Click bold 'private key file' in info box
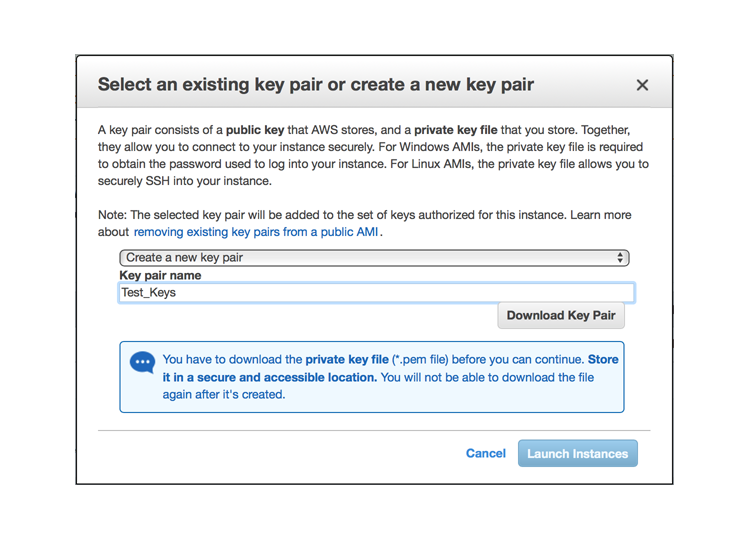 347,359
